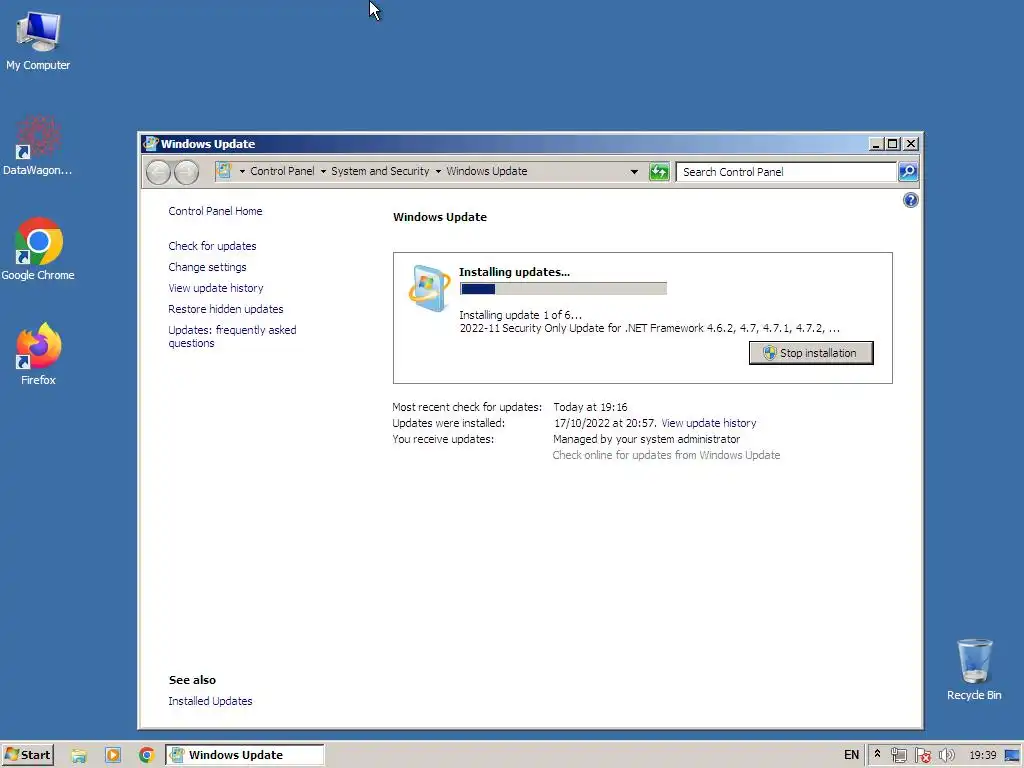Click the Back navigation arrow
The image size is (1024, 768).
pos(158,172)
